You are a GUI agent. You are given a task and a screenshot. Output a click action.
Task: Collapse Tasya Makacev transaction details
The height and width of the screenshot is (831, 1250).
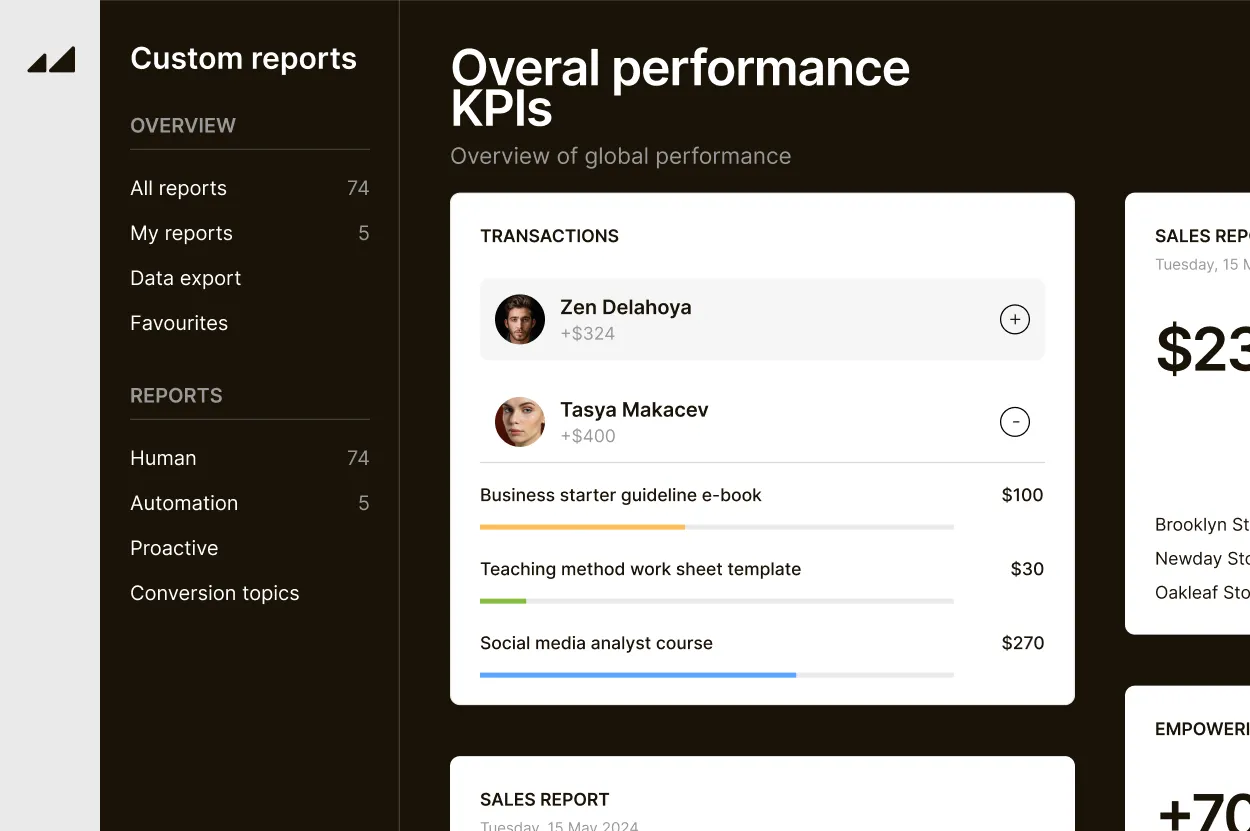1014,422
